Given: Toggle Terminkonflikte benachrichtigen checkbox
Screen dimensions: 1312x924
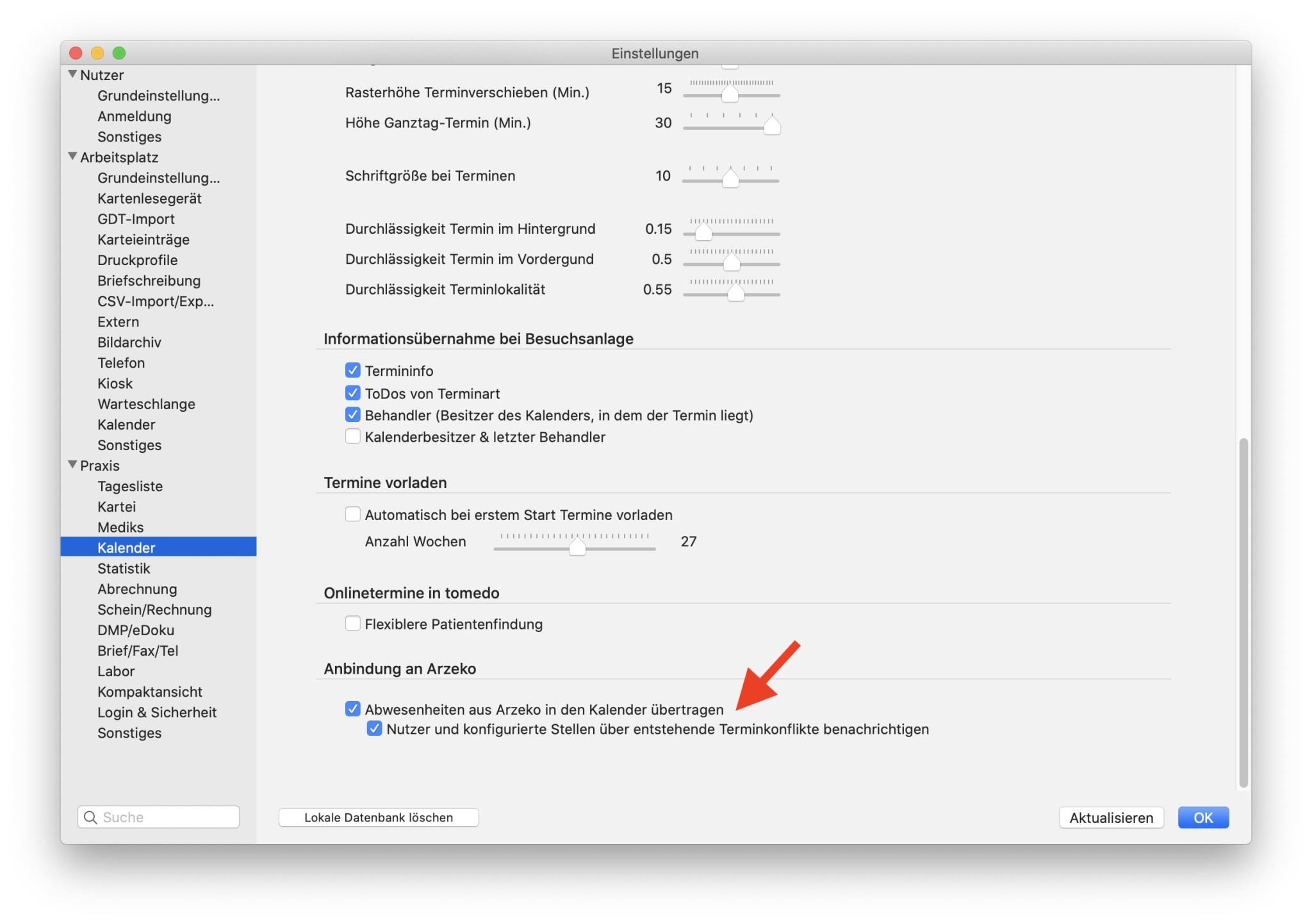Looking at the screenshot, I should point(374,729).
